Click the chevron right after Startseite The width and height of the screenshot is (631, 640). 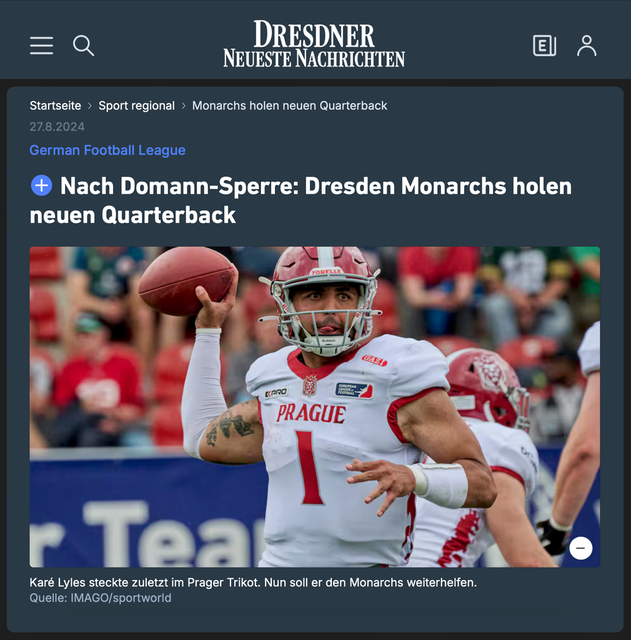click(x=90, y=106)
